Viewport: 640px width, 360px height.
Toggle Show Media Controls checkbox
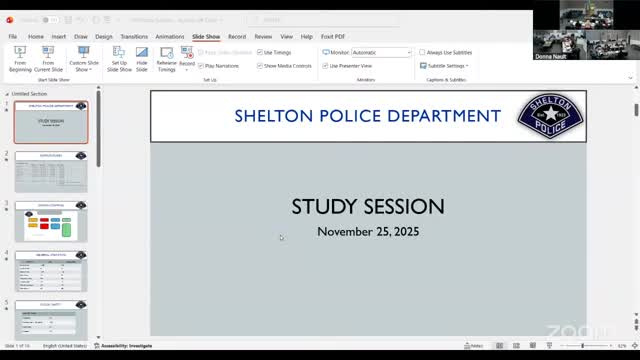[260, 66]
